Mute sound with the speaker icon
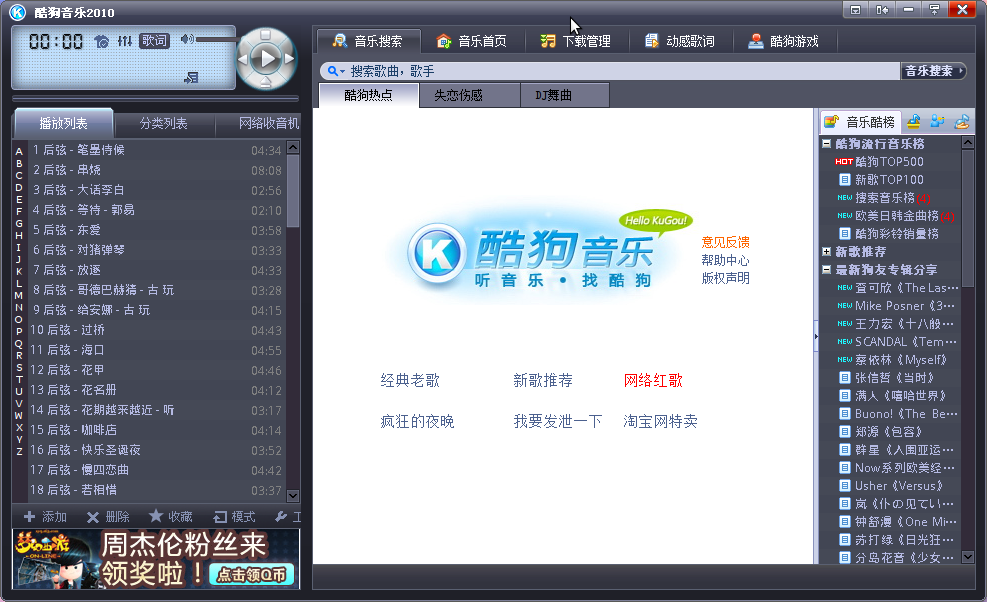987x602 pixels. (x=186, y=39)
